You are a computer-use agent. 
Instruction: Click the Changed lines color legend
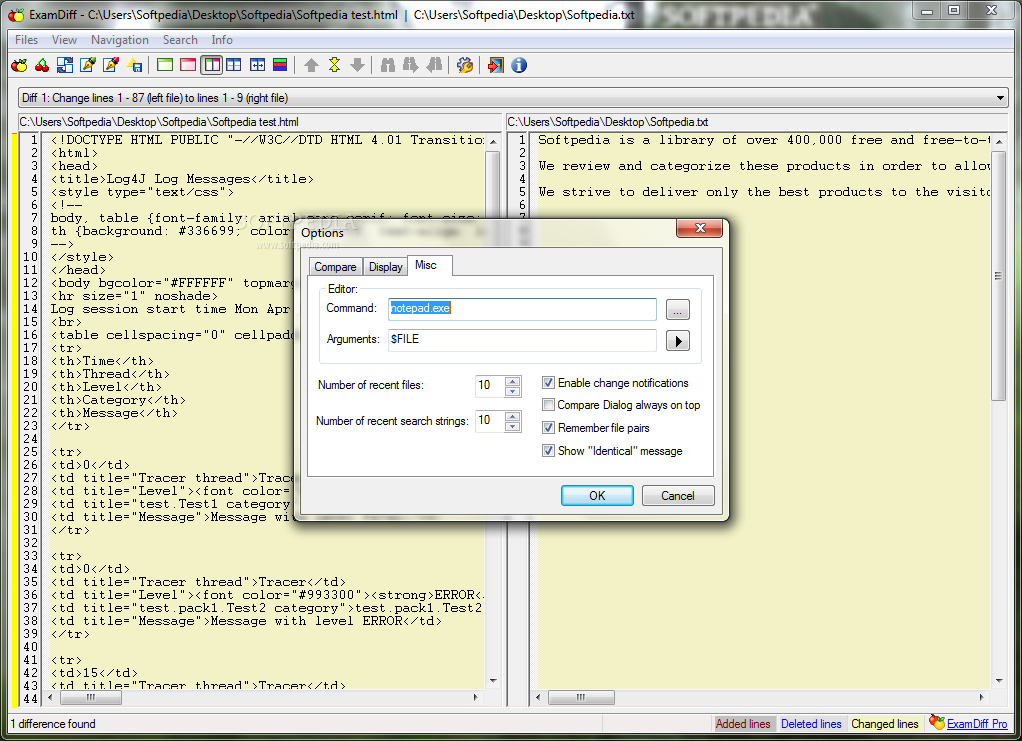pos(884,723)
